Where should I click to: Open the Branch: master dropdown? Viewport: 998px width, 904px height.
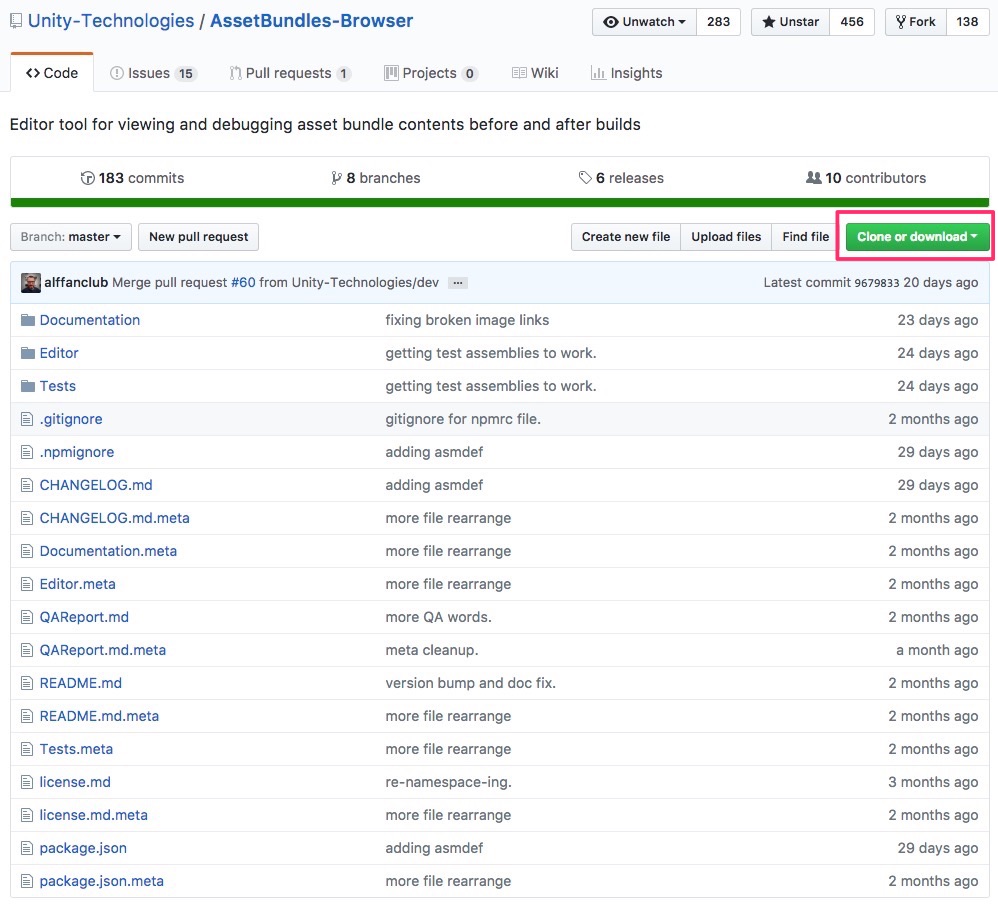click(70, 236)
